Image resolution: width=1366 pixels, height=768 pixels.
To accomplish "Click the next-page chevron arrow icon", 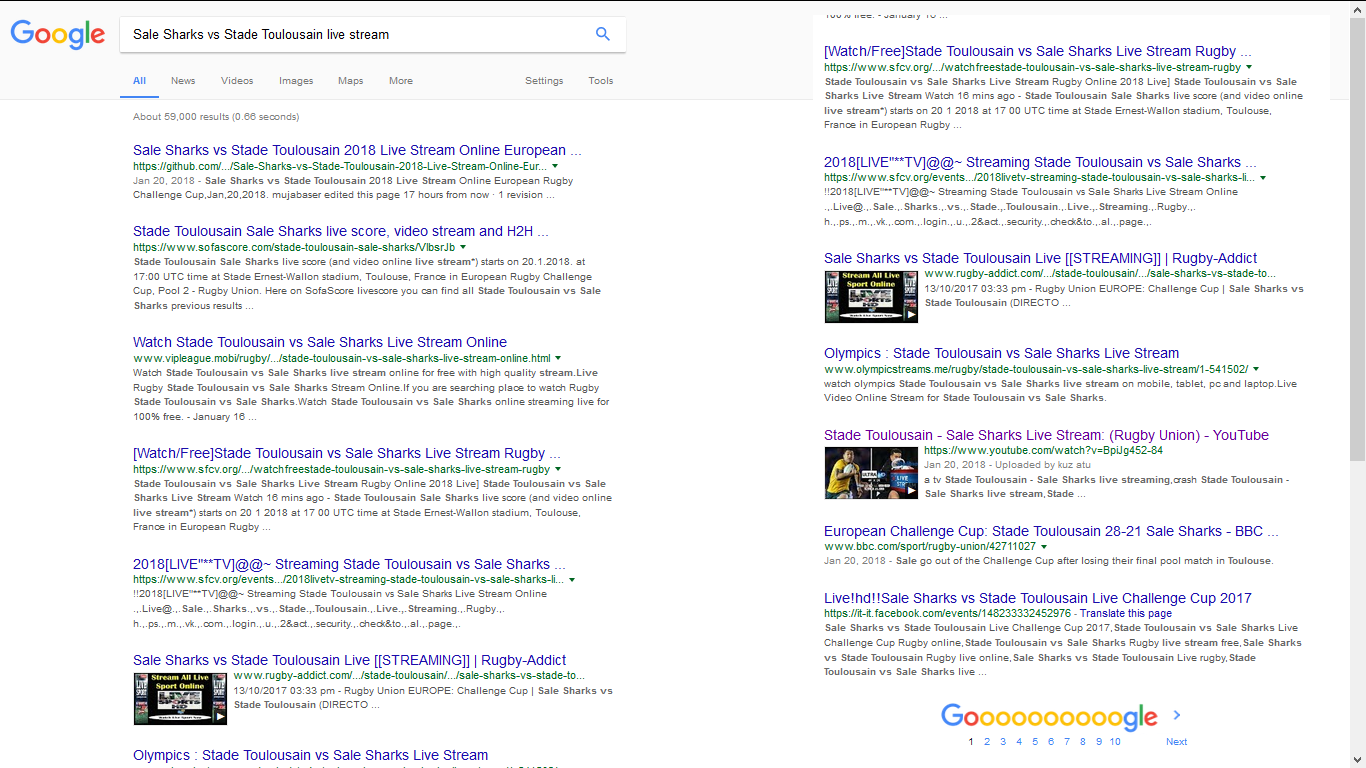I will [1177, 715].
